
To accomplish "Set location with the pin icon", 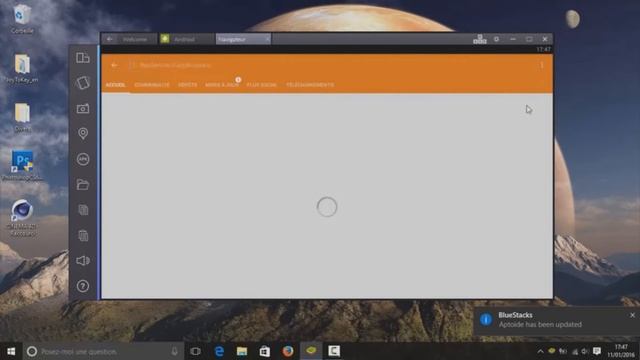I will pos(83,133).
